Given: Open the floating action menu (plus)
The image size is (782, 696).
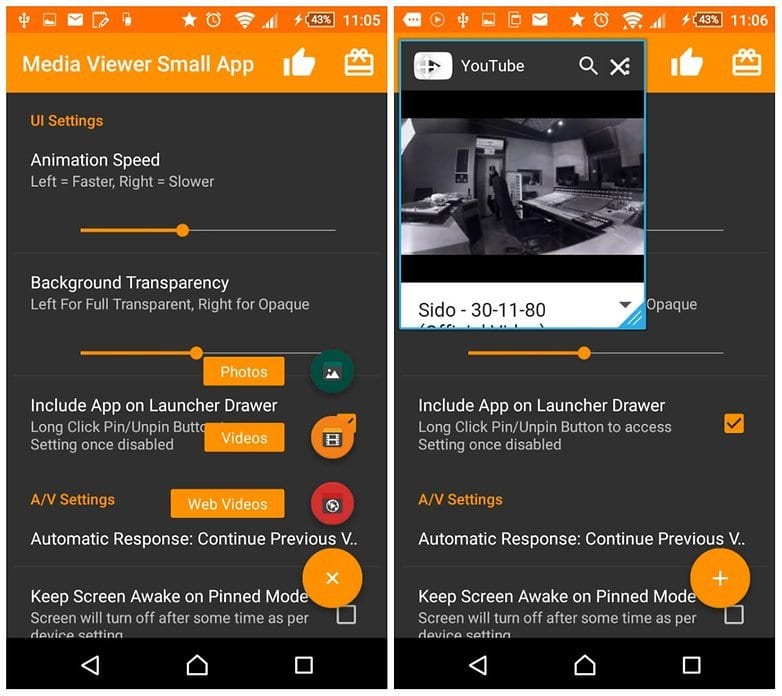Looking at the screenshot, I should coord(720,578).
